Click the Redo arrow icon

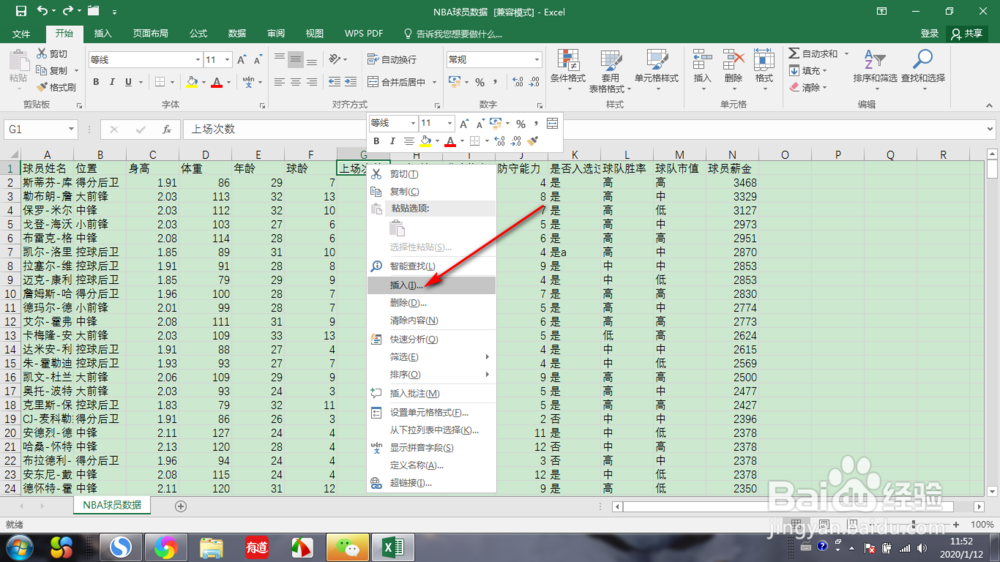(68, 11)
